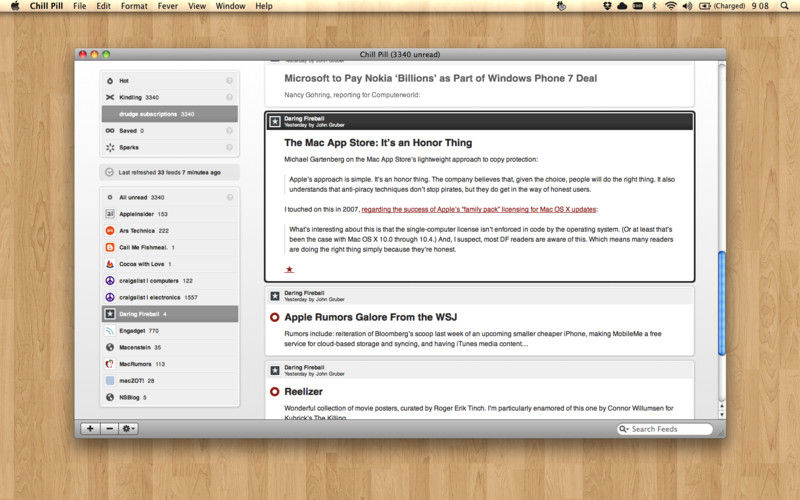Click the macZOT! blue square icon

tap(110, 381)
